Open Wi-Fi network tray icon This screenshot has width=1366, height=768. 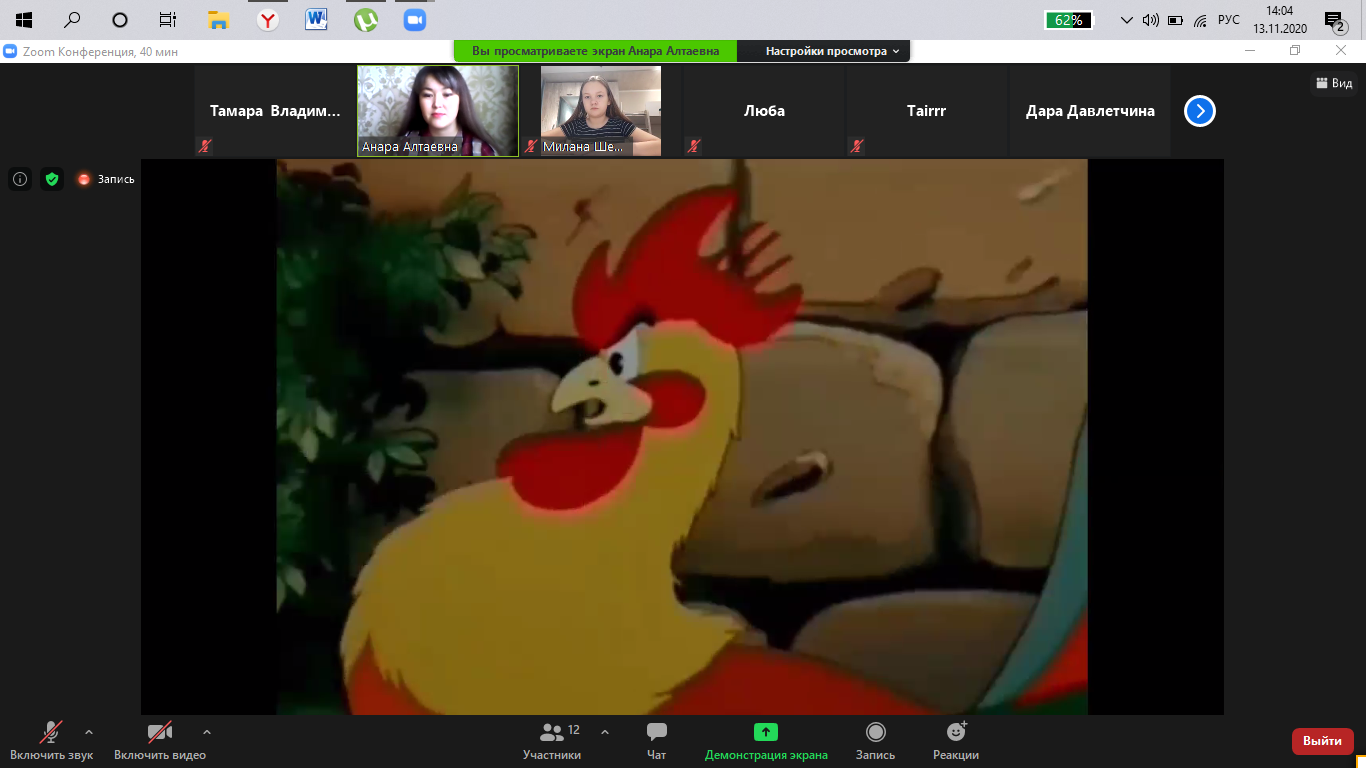click(x=1200, y=20)
